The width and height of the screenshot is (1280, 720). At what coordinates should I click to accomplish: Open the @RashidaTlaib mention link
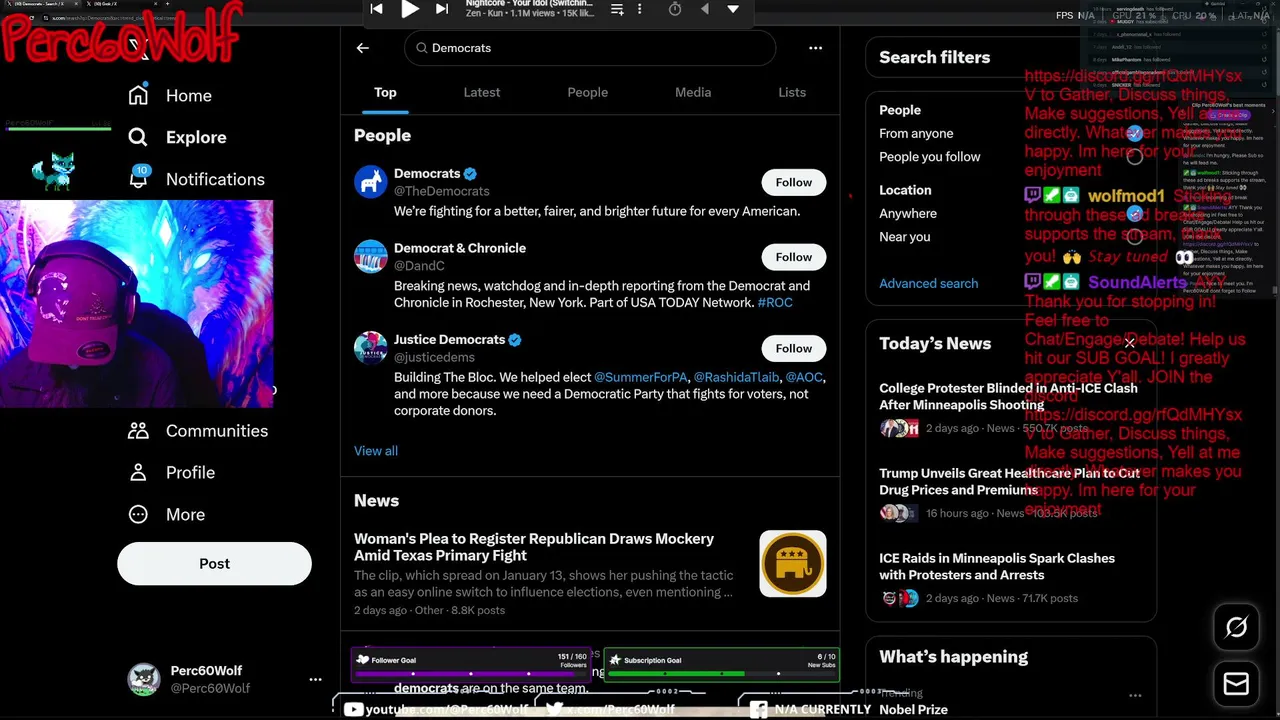point(736,377)
